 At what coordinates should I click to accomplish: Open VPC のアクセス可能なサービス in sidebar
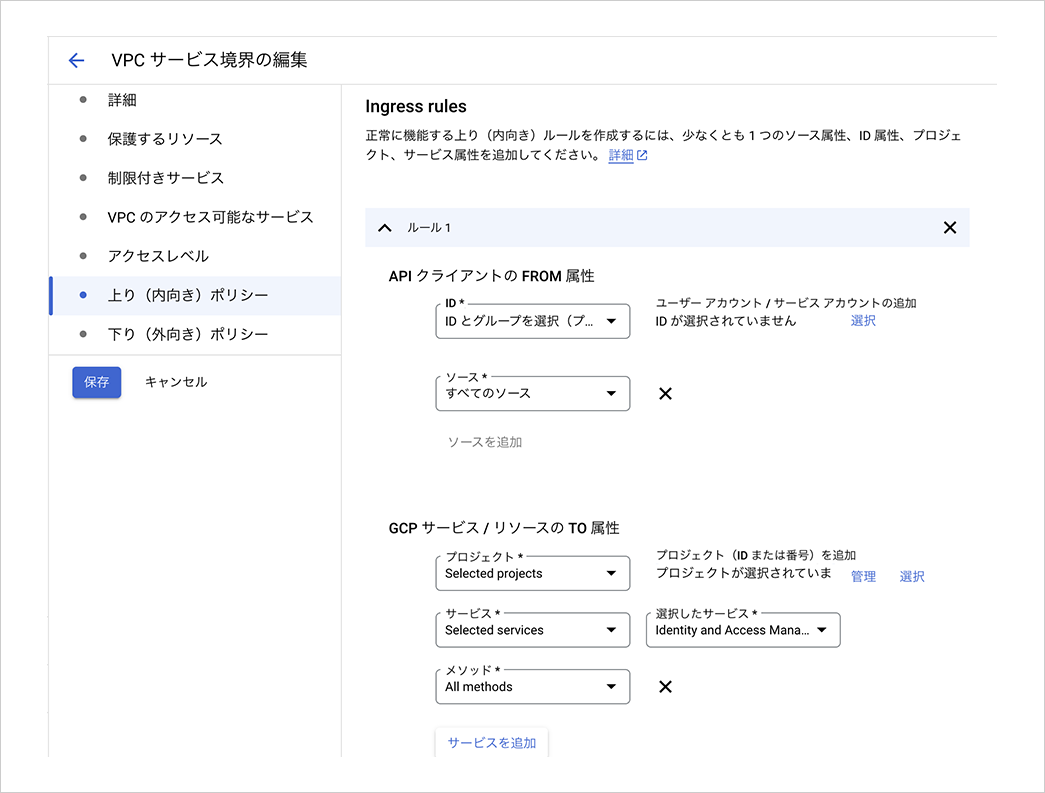(x=195, y=217)
